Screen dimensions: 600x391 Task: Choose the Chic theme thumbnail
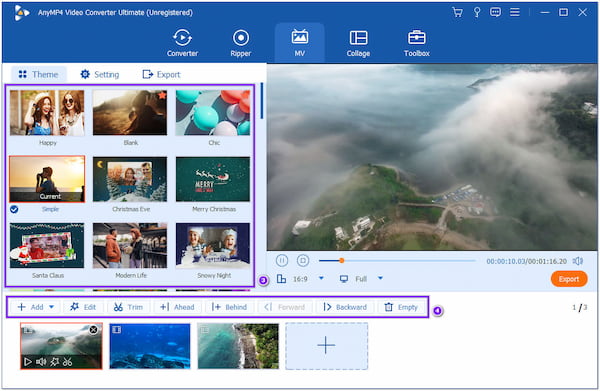pyautogui.click(x=213, y=112)
